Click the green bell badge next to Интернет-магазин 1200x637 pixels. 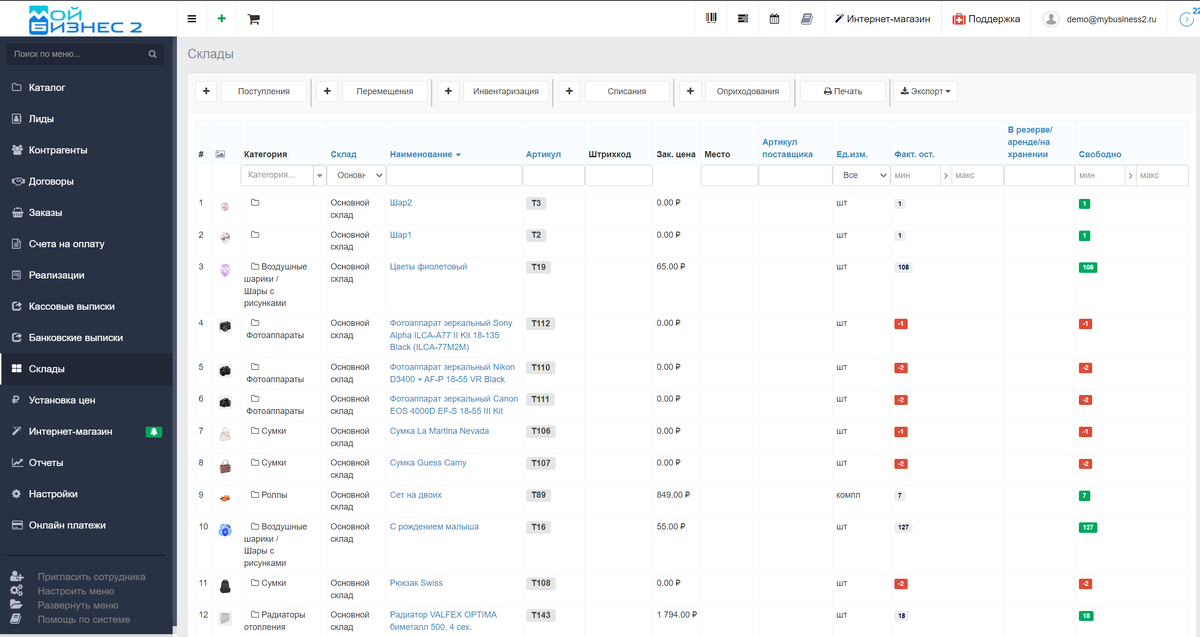153,432
